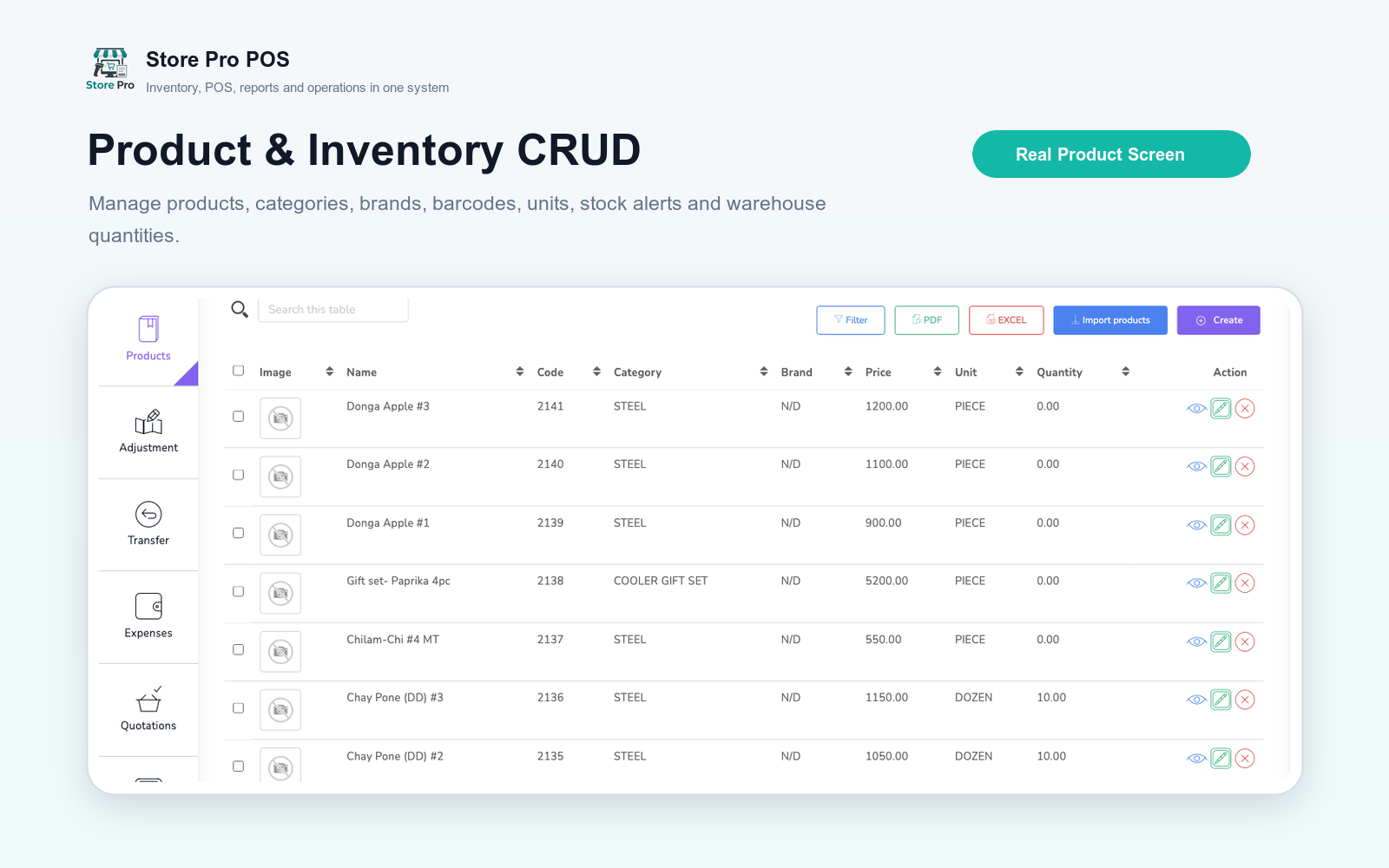
Task: Go to the Transfer sidebar icon
Action: [148, 514]
